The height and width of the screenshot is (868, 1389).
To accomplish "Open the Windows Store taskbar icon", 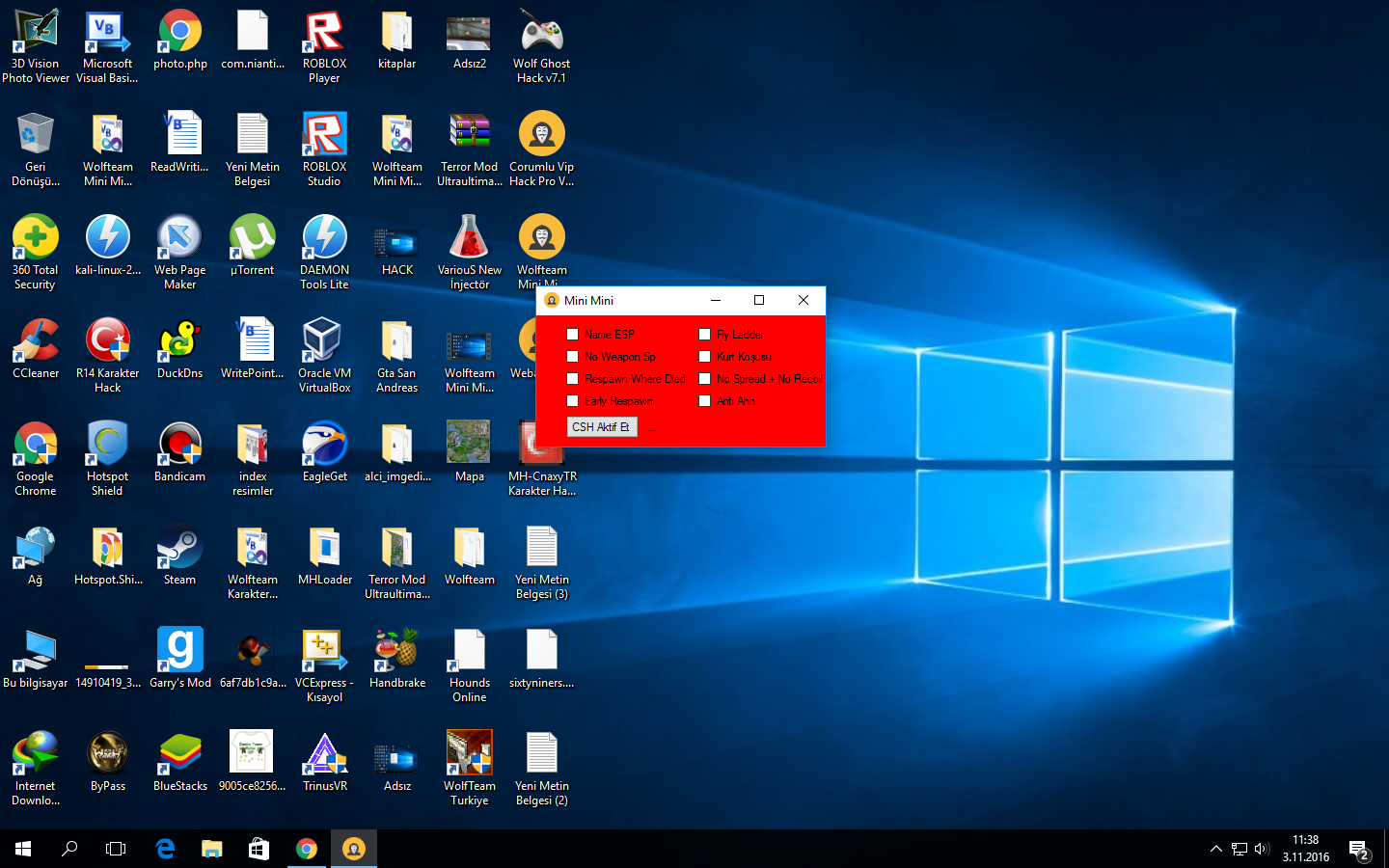I will [x=259, y=849].
